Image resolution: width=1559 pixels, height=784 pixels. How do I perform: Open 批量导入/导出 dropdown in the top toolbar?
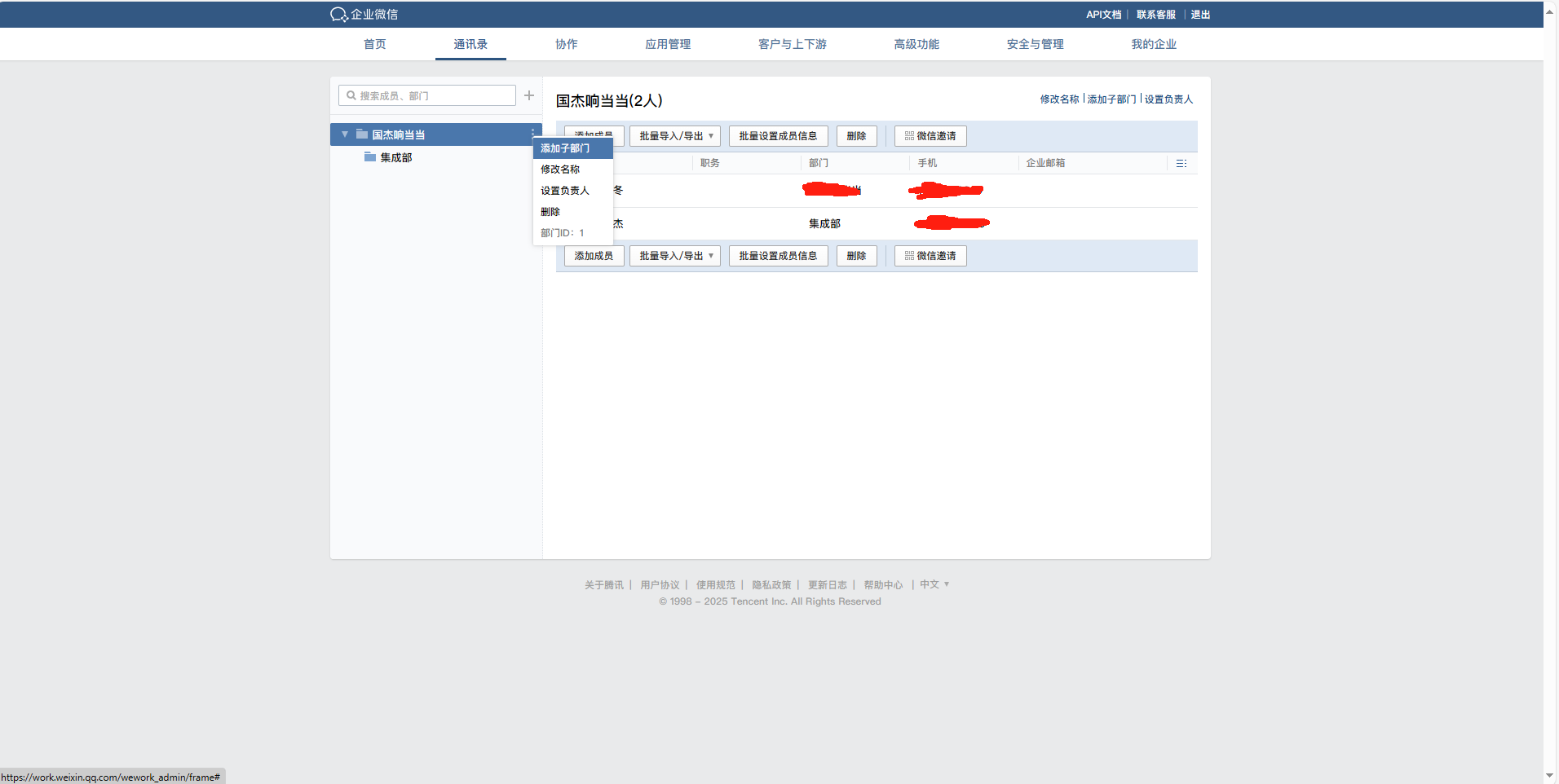coord(675,136)
